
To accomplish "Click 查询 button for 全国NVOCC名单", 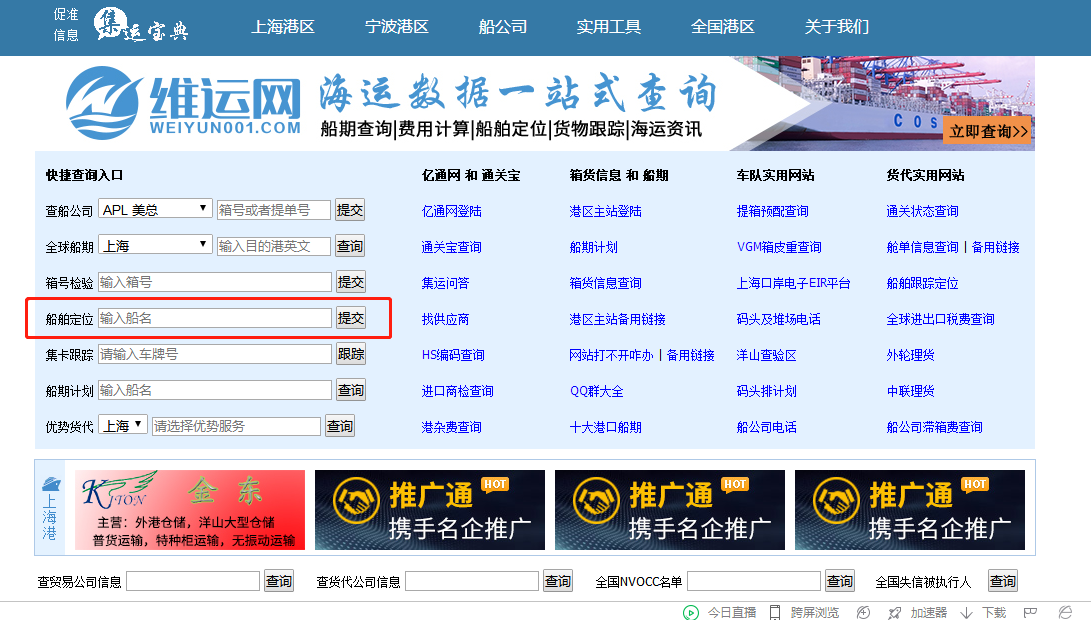I will pos(839,581).
